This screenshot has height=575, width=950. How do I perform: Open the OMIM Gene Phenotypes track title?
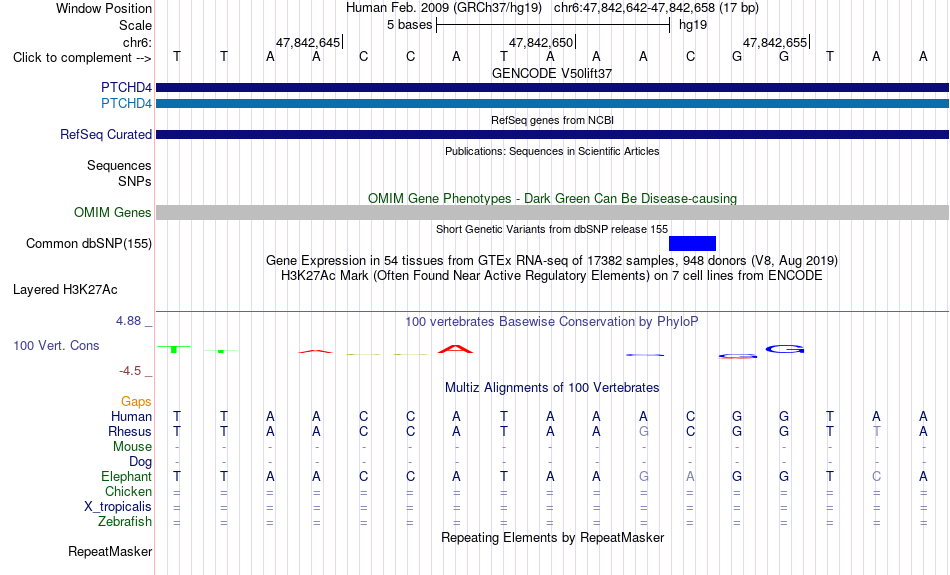click(x=552, y=199)
